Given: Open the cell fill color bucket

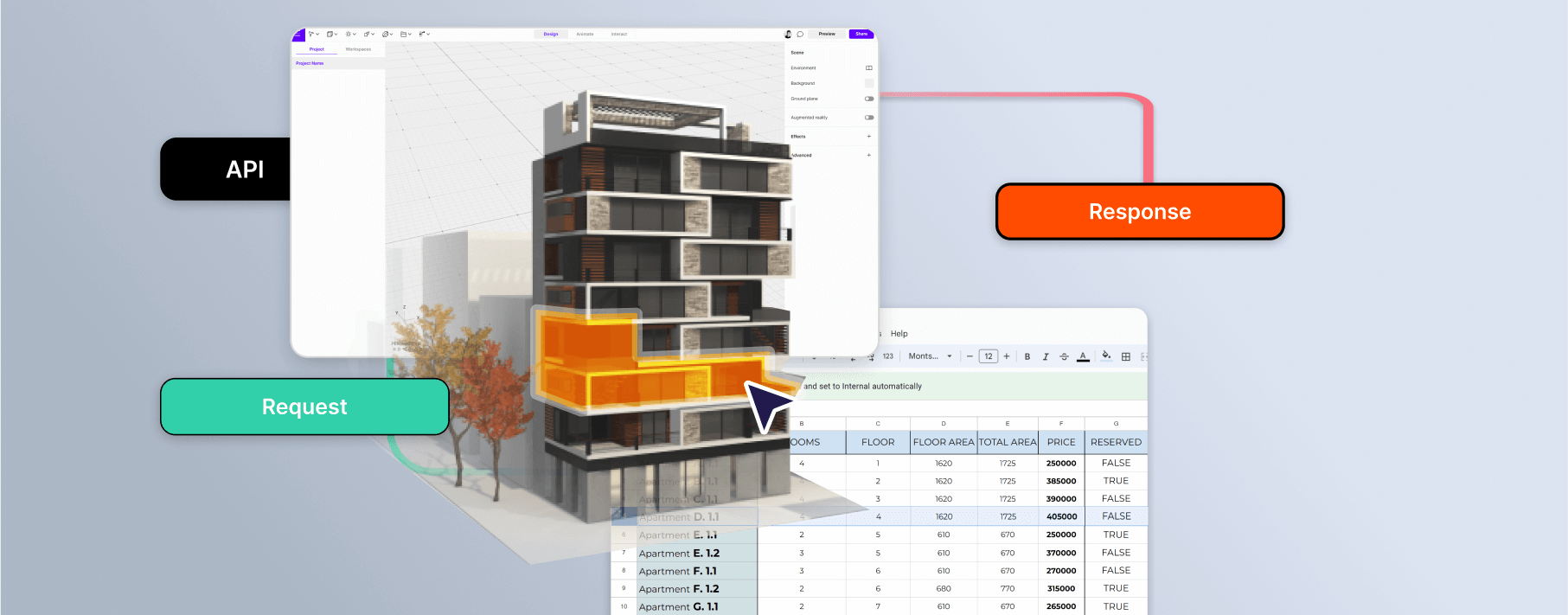Looking at the screenshot, I should [x=1106, y=356].
